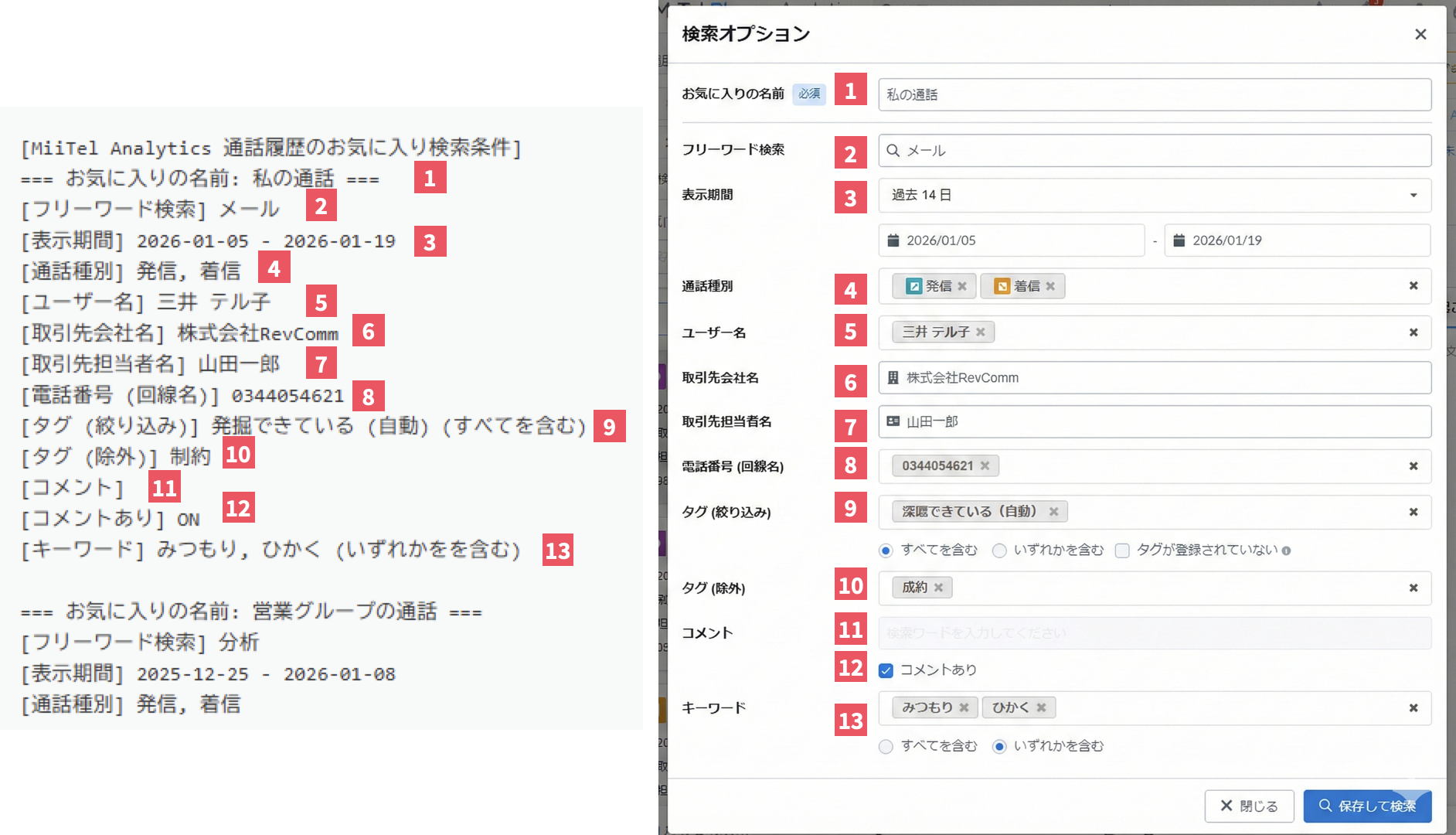The height and width of the screenshot is (835, 1456).
Task: Remove the 三井 テル子 user tag
Action: 981,332
